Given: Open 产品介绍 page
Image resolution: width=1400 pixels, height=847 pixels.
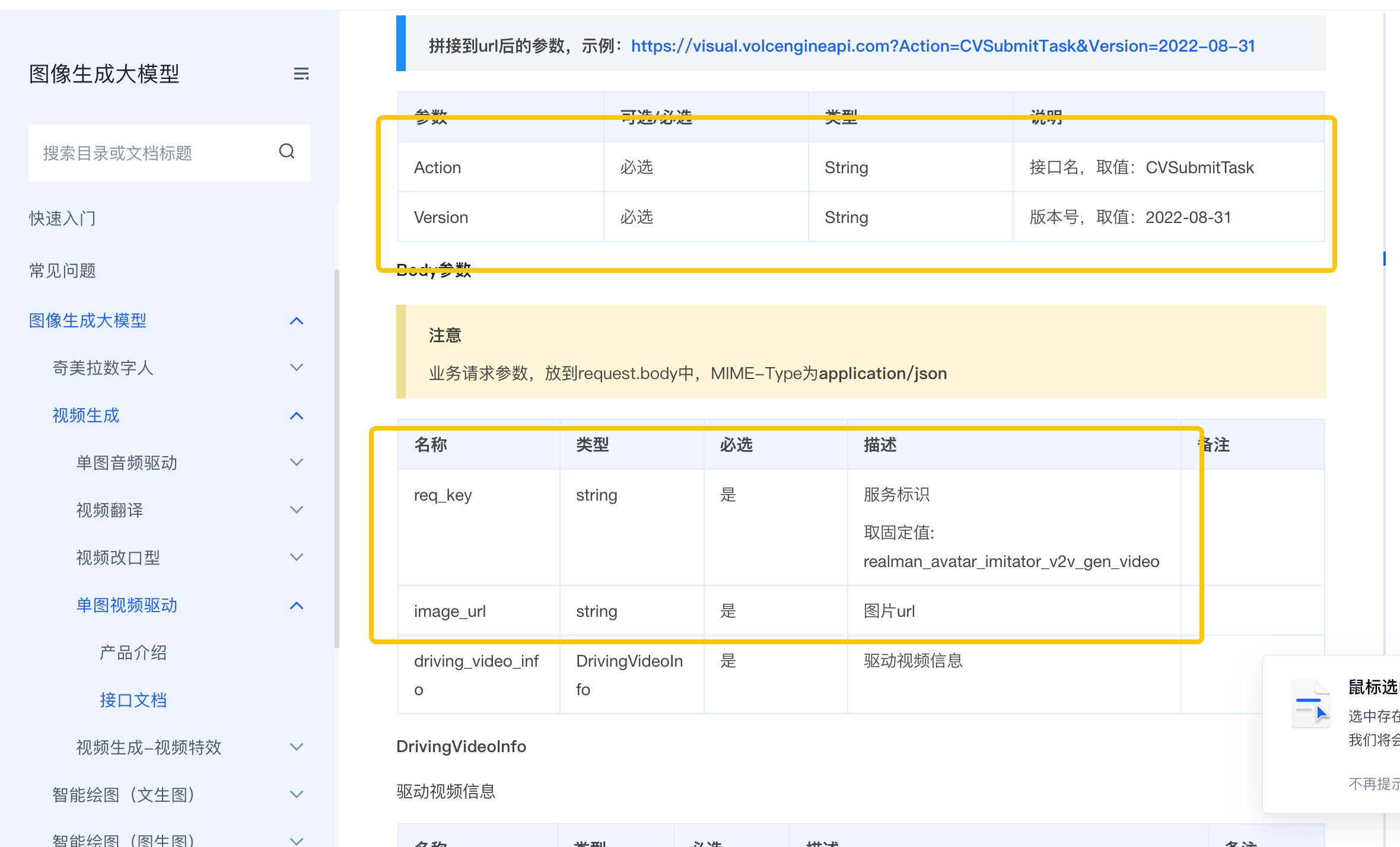Looking at the screenshot, I should click(133, 652).
